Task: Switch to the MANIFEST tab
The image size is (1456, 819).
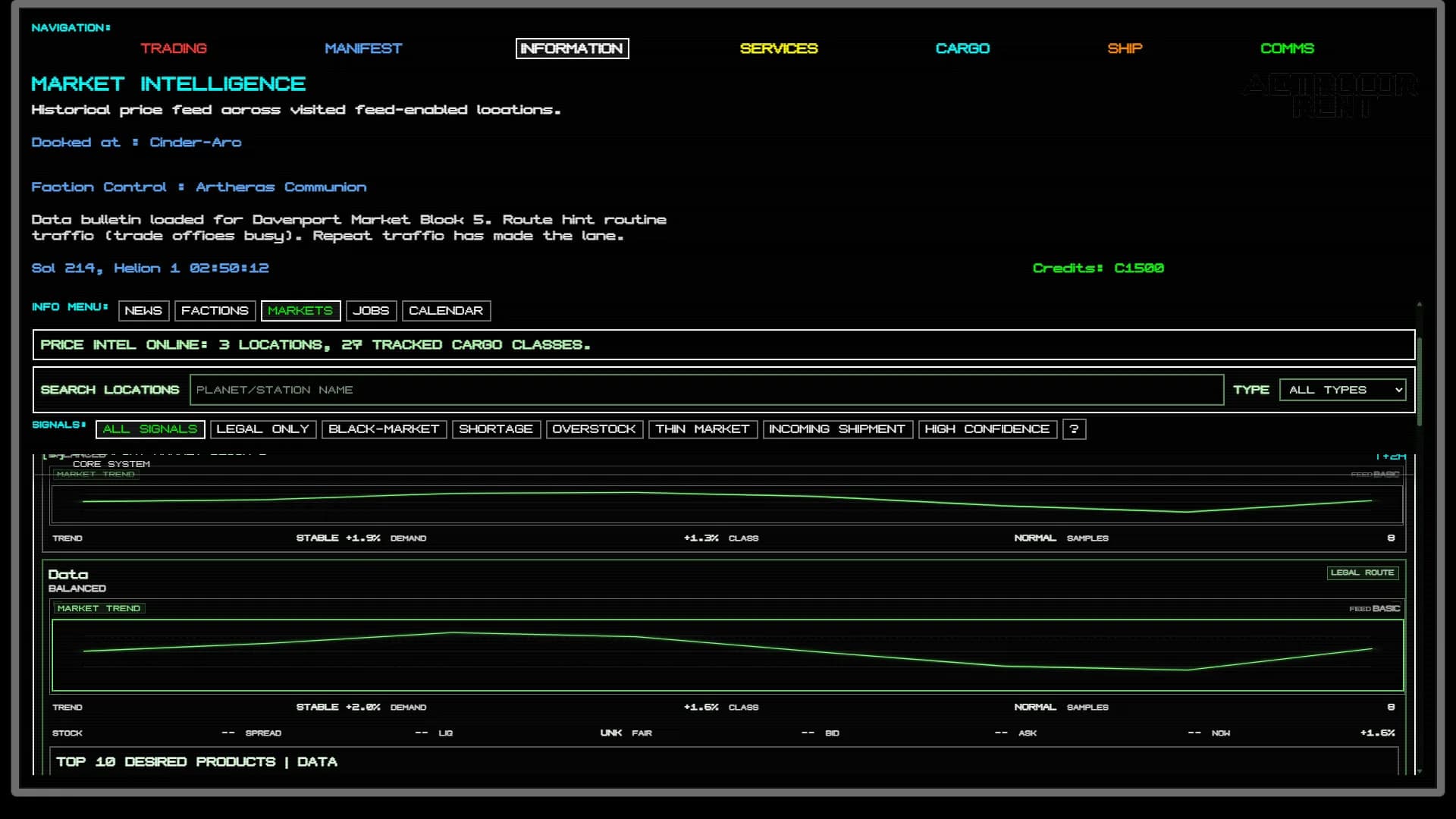Action: tap(363, 49)
